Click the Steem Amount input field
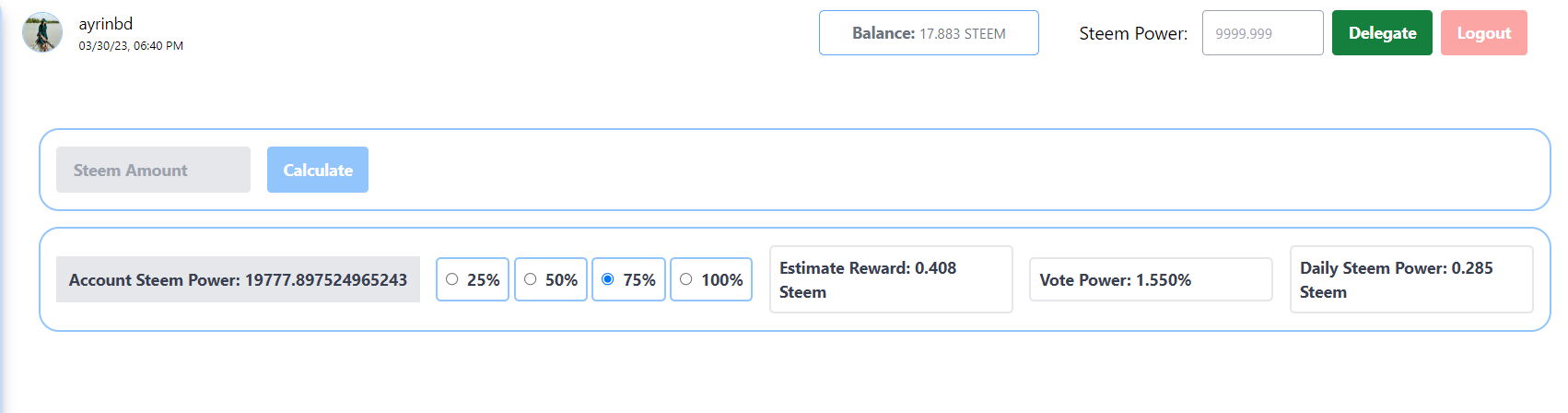This screenshot has height=413, width=1568. pyautogui.click(x=153, y=170)
